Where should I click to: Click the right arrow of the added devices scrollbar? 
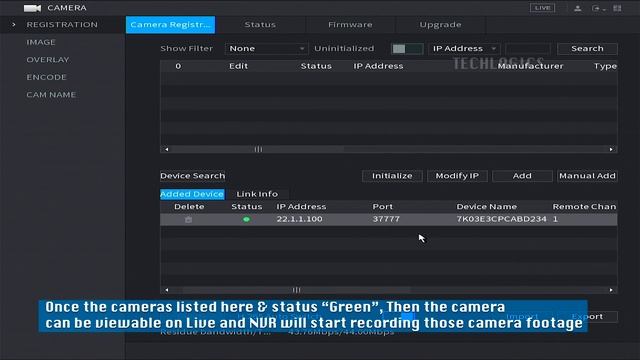pyautogui.click(x=611, y=290)
